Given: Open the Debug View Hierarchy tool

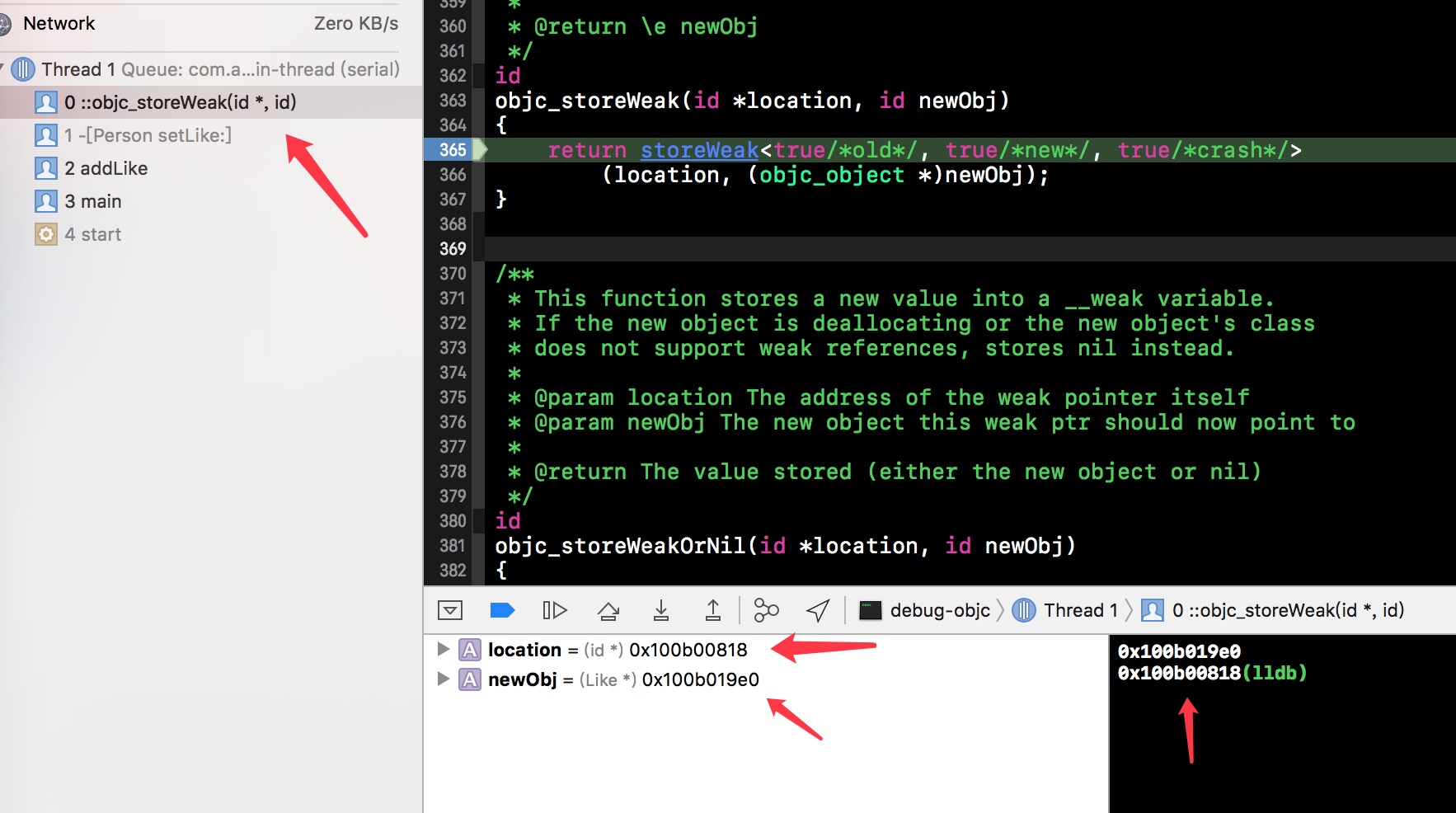Looking at the screenshot, I should [x=766, y=610].
